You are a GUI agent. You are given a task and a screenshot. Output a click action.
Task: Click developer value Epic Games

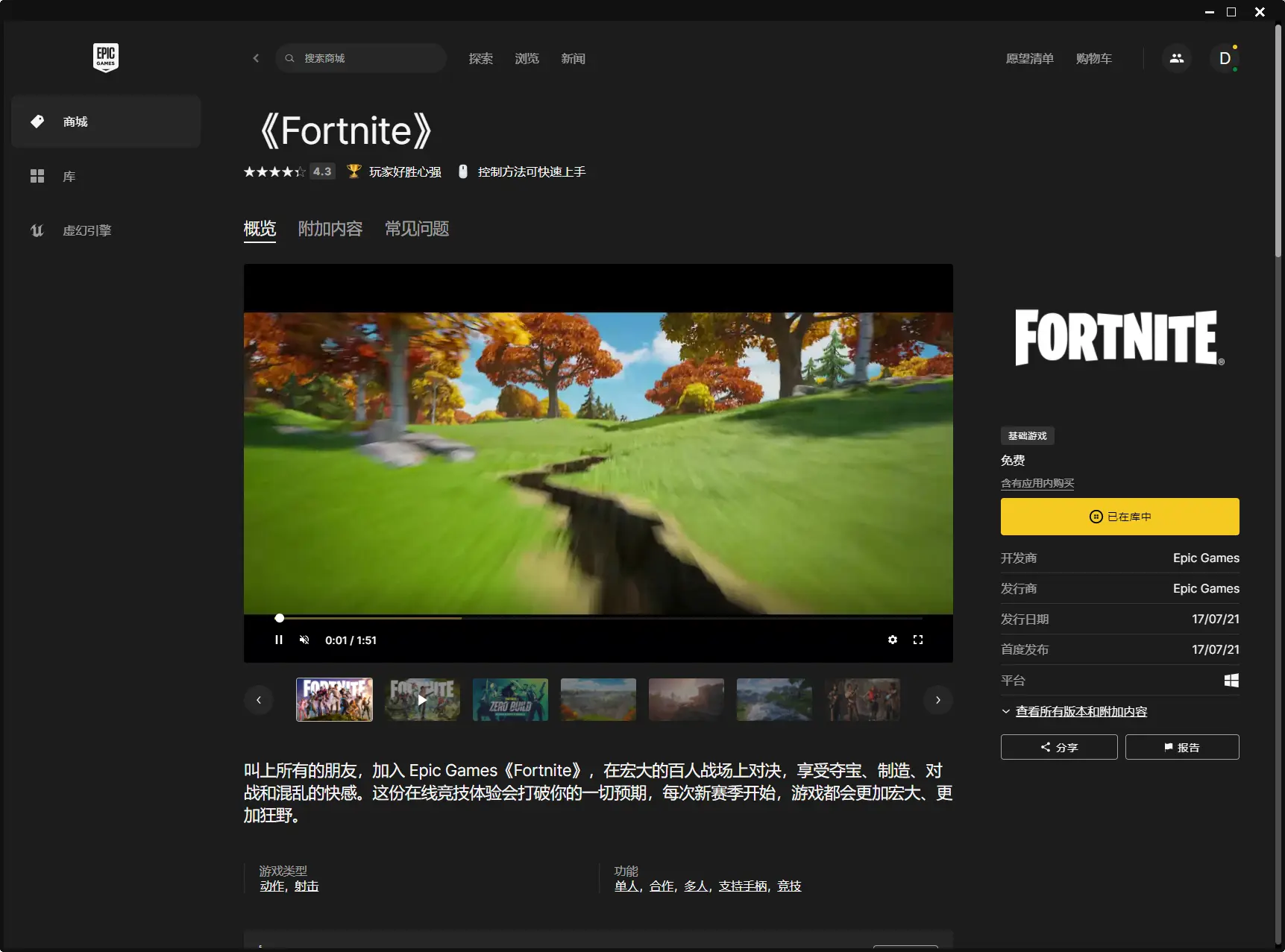coord(1206,558)
